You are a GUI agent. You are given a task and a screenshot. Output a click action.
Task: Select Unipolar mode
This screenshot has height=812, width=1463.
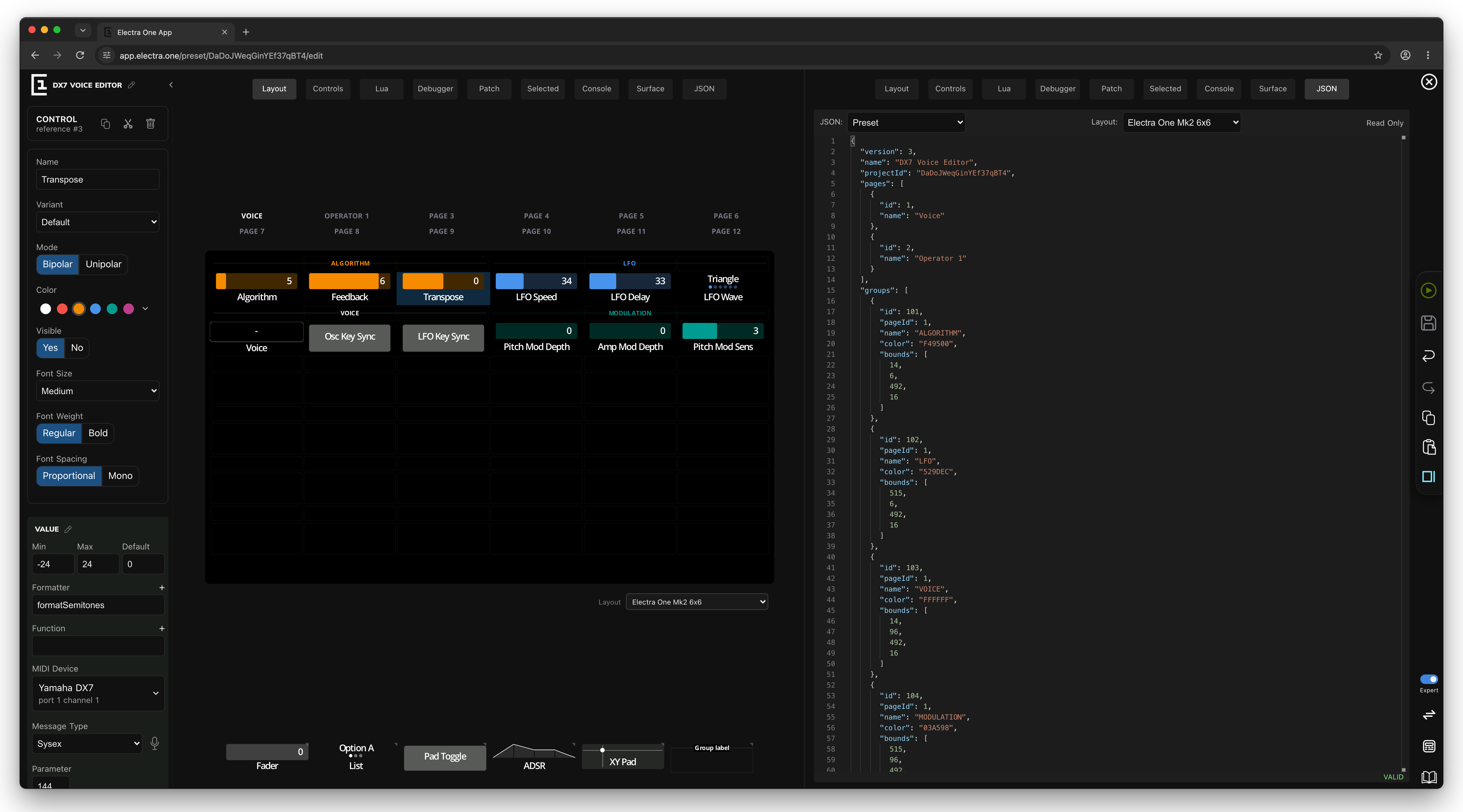(x=103, y=265)
